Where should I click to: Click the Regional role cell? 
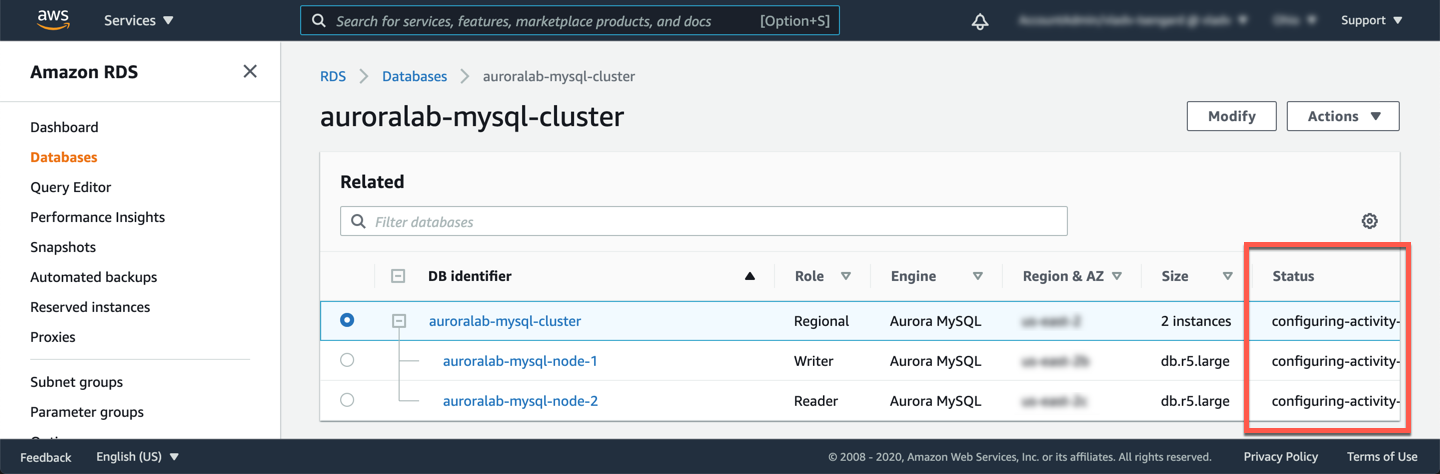click(821, 321)
